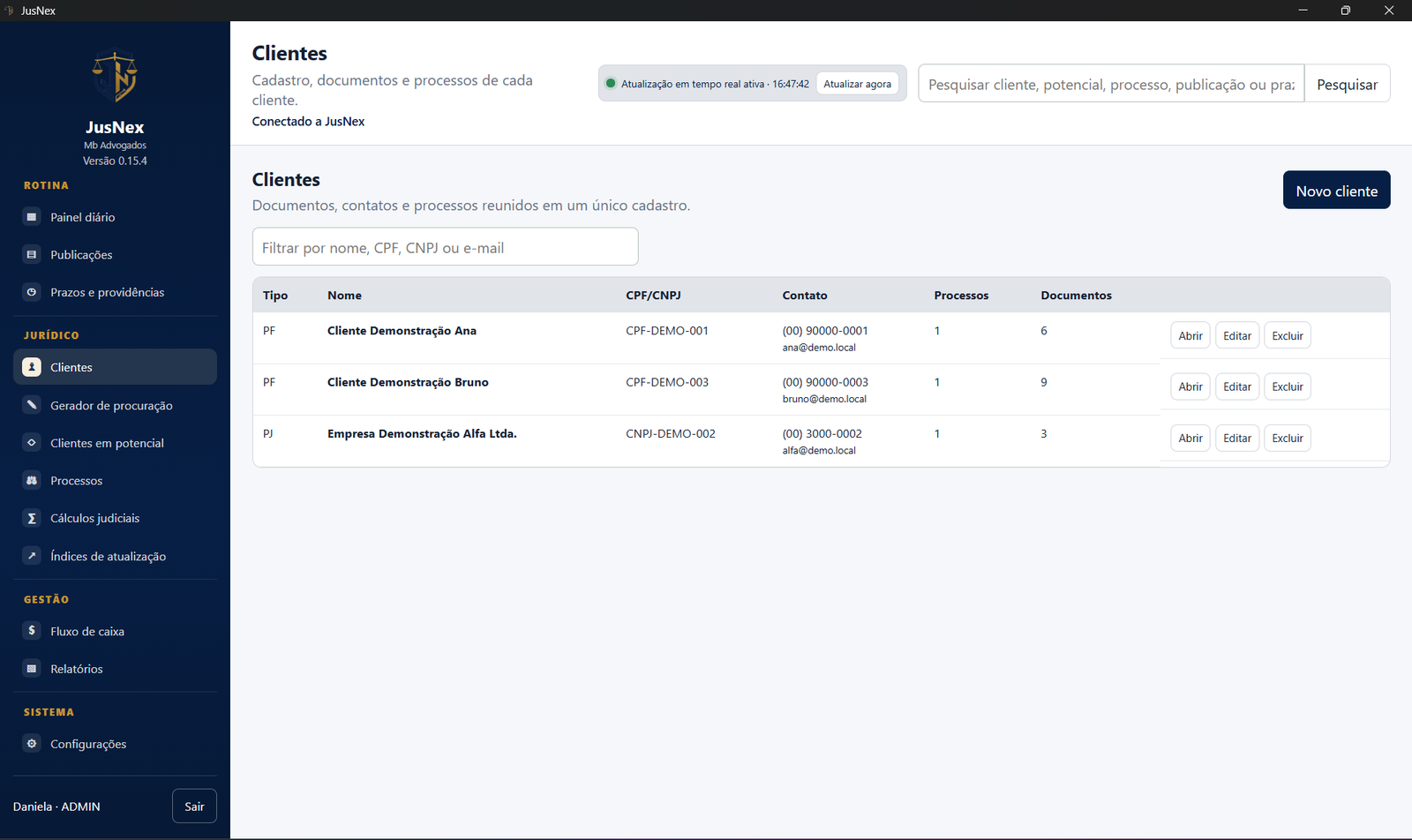The height and width of the screenshot is (840, 1412).
Task: Click Excluir for Cliente Demonstração Bruno
Action: click(x=1288, y=386)
